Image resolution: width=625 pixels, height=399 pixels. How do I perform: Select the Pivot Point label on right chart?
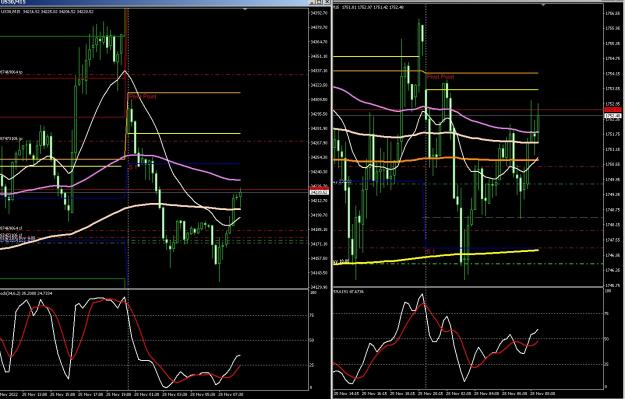(440, 77)
